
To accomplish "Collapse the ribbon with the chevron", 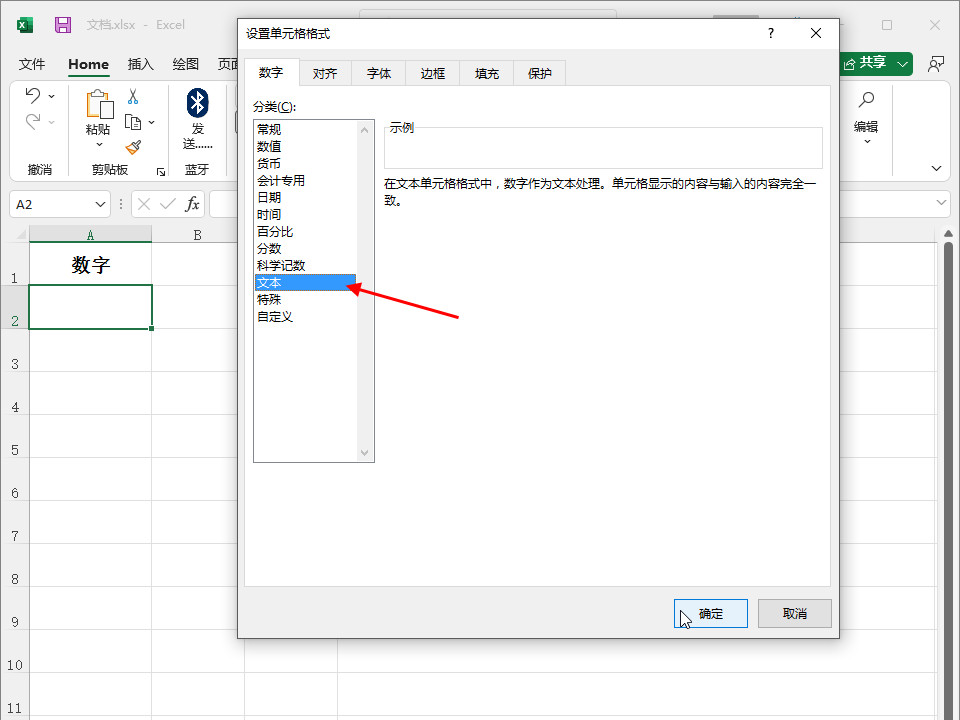I will click(x=936, y=168).
